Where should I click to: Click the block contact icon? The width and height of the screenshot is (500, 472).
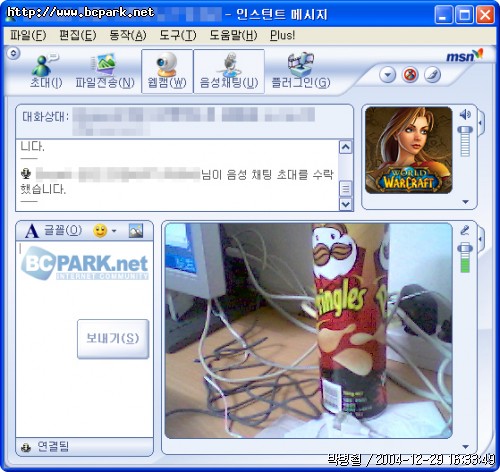(x=410, y=75)
